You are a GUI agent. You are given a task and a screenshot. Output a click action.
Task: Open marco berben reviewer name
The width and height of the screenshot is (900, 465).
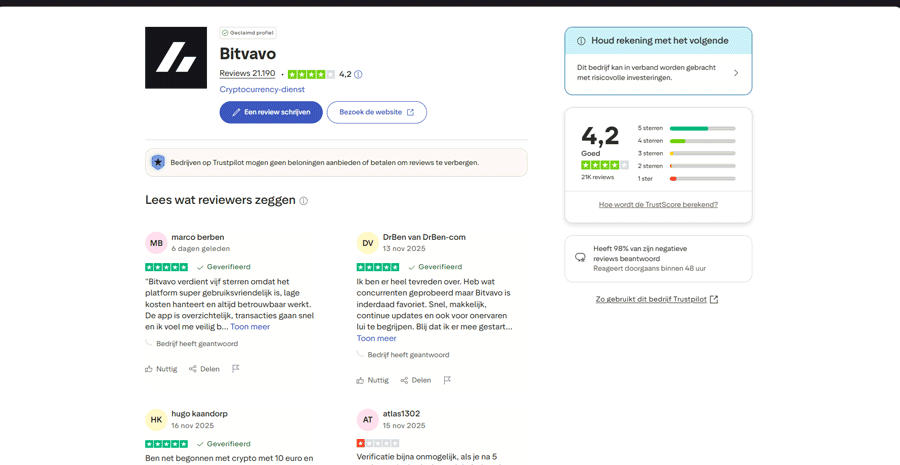click(198, 237)
